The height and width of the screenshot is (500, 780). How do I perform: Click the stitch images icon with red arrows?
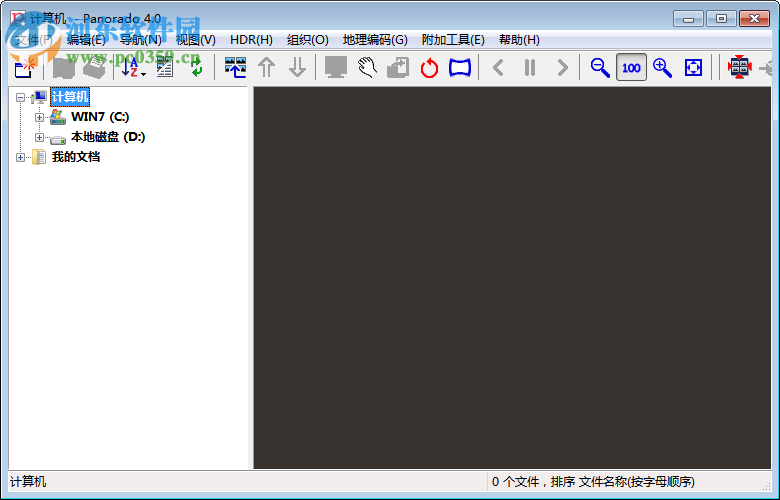coord(739,67)
